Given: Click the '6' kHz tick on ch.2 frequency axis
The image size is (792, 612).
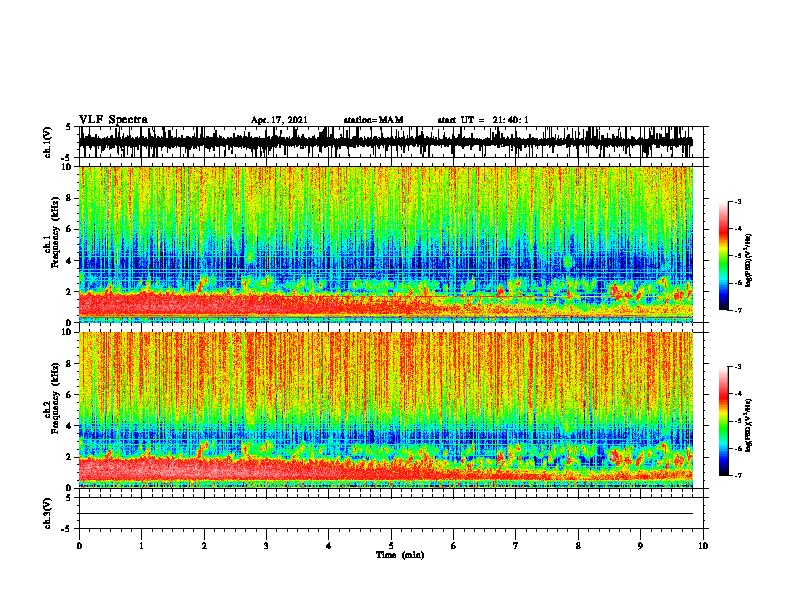Looking at the screenshot, I should pos(70,395).
